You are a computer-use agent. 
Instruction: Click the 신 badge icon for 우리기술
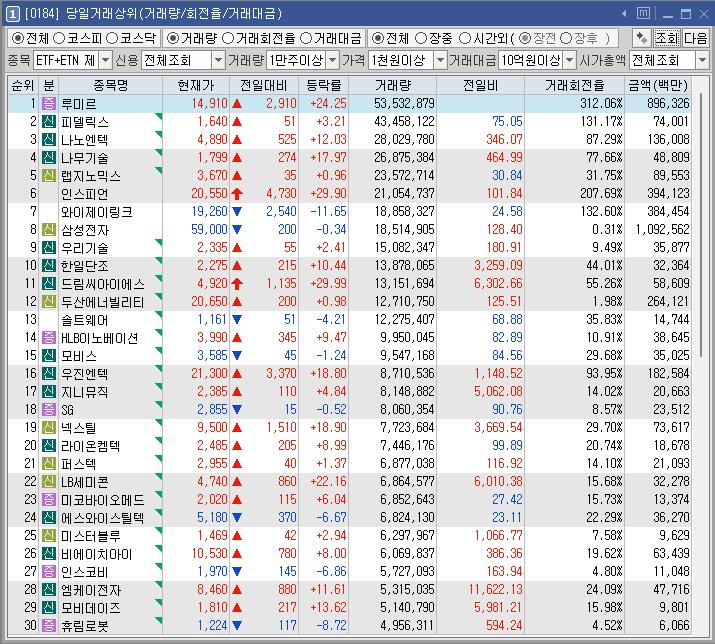pos(49,248)
